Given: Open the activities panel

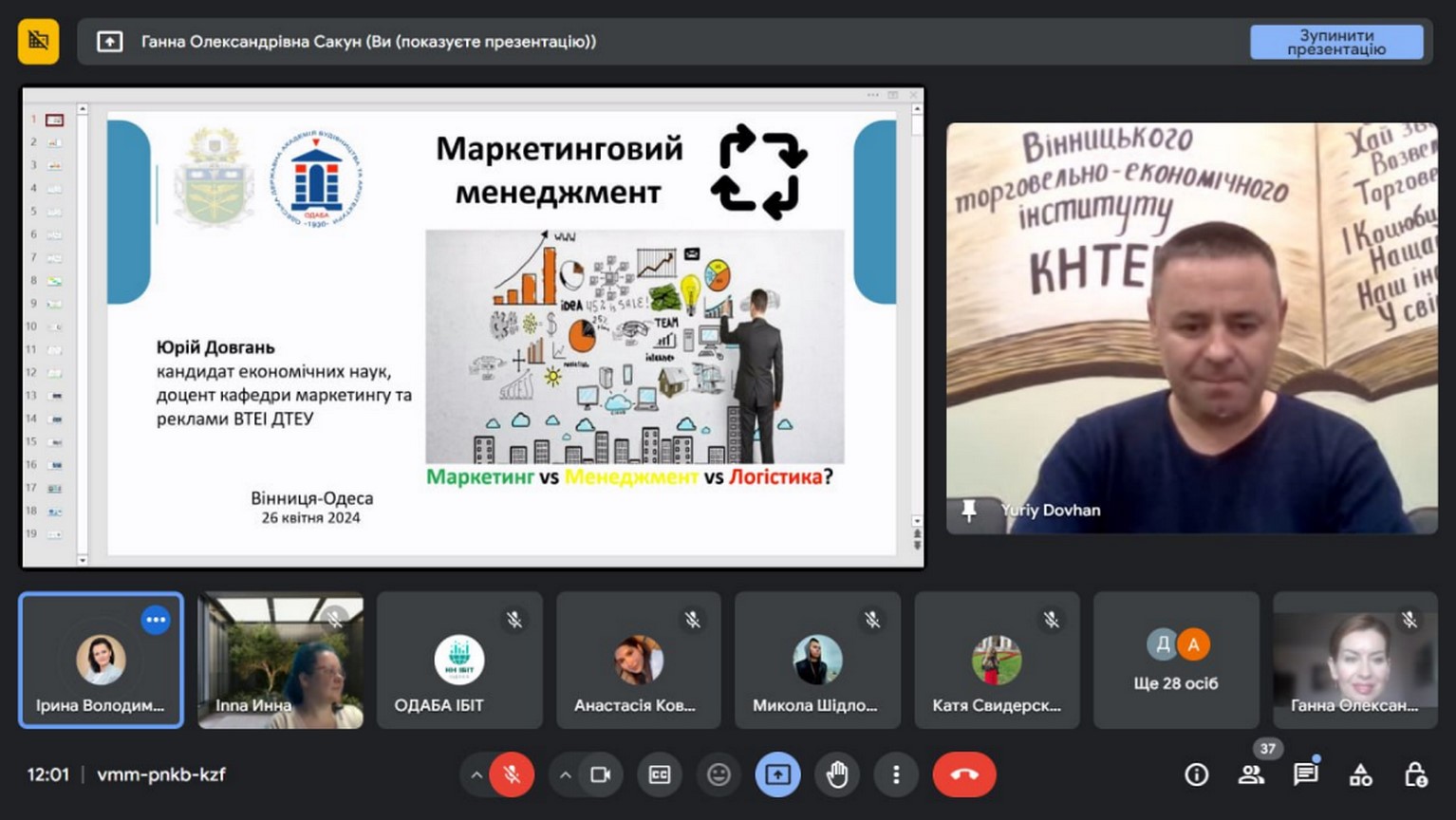Looking at the screenshot, I should (1360, 774).
